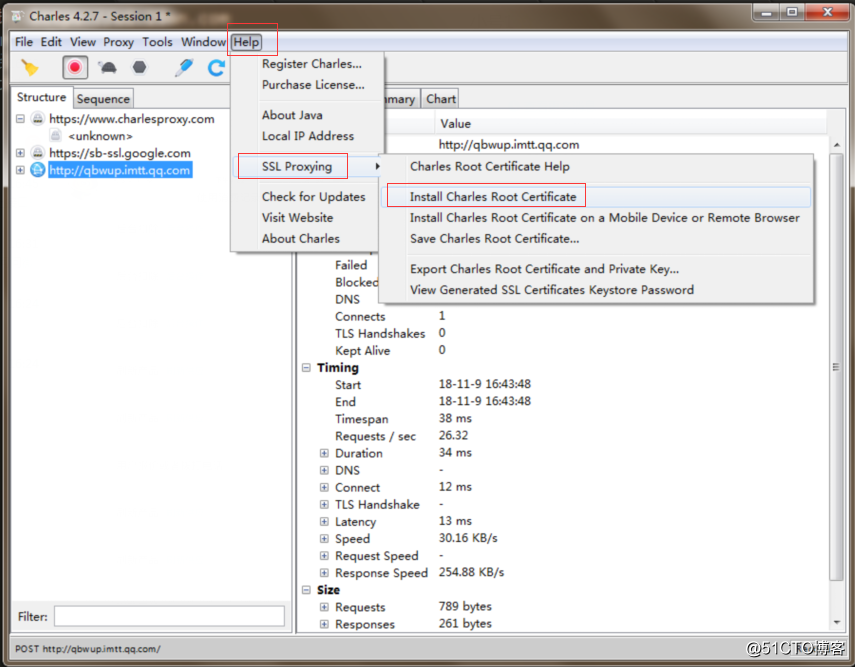855x667 pixels.
Task: Expand the Connect timing row
Action: coord(324,487)
